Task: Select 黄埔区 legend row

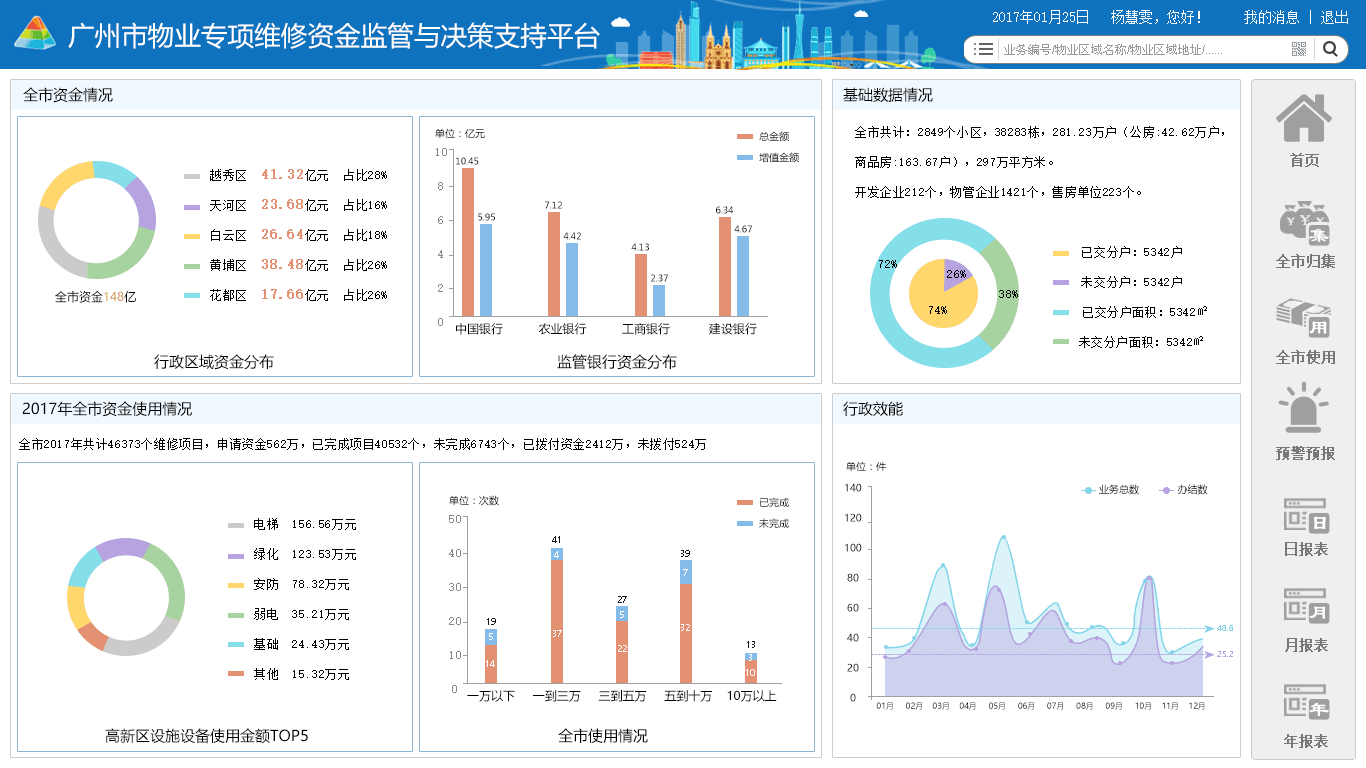Action: pos(286,265)
